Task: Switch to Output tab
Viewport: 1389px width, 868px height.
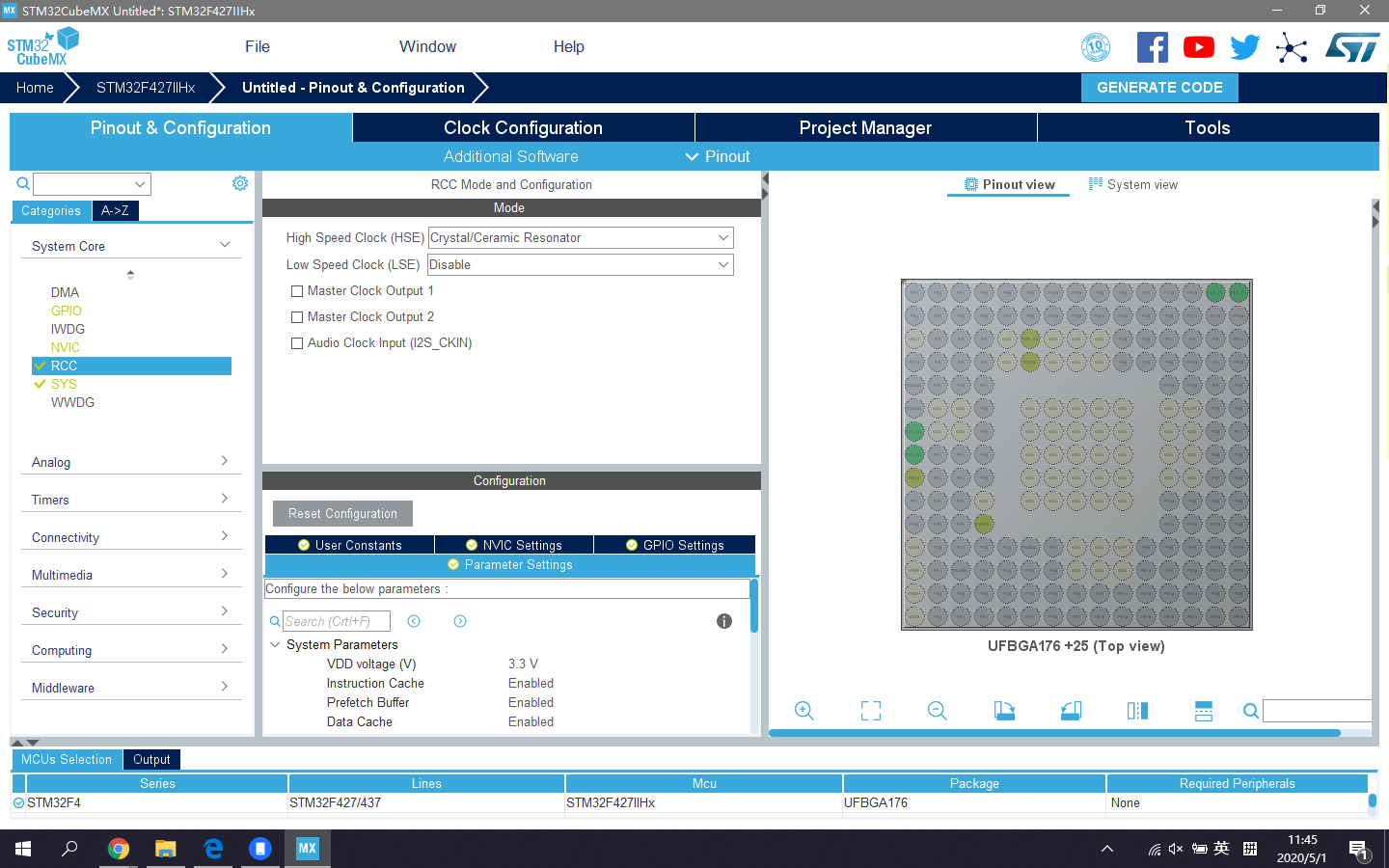Action: 151,759
